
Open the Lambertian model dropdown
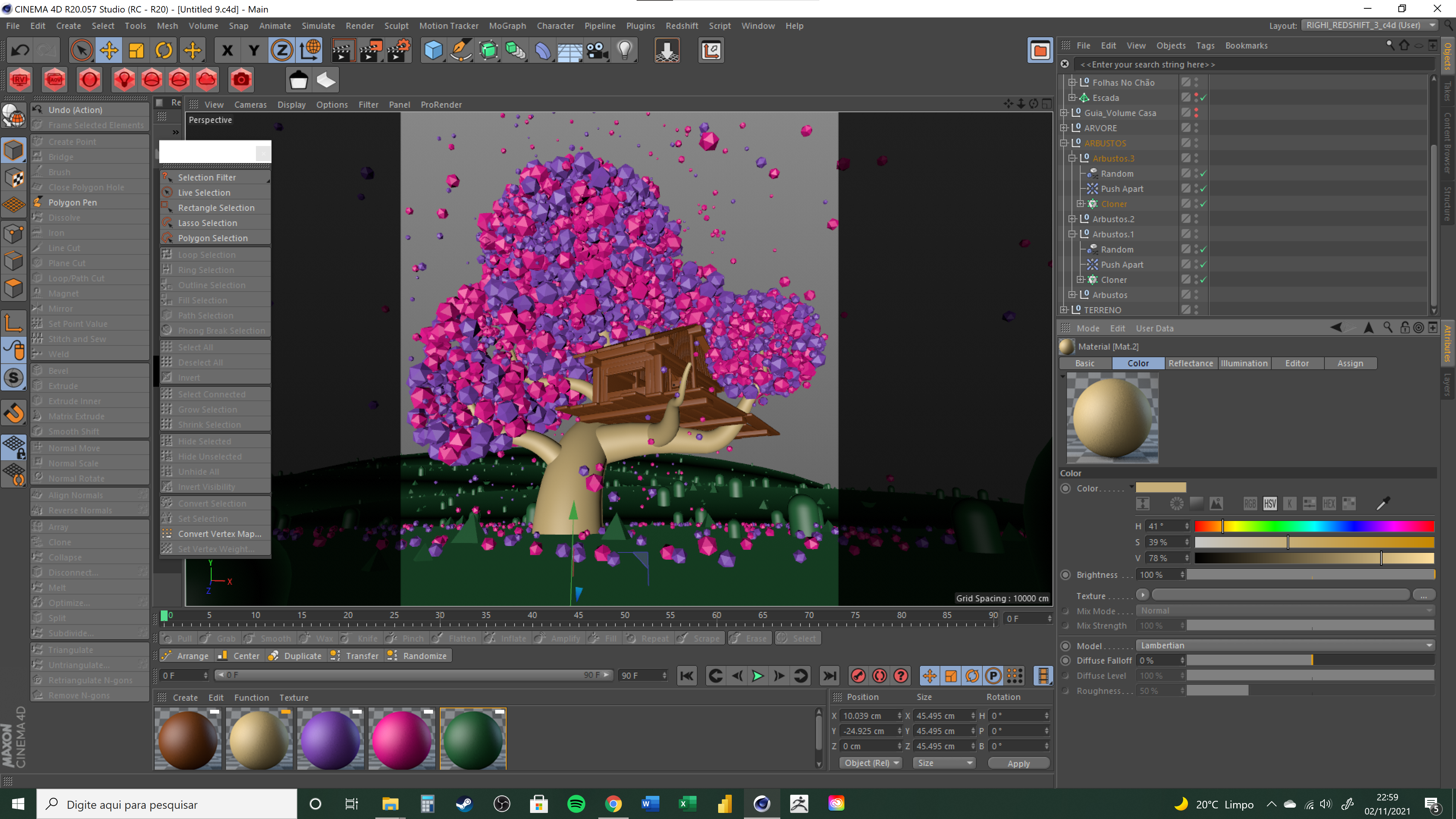point(1284,645)
